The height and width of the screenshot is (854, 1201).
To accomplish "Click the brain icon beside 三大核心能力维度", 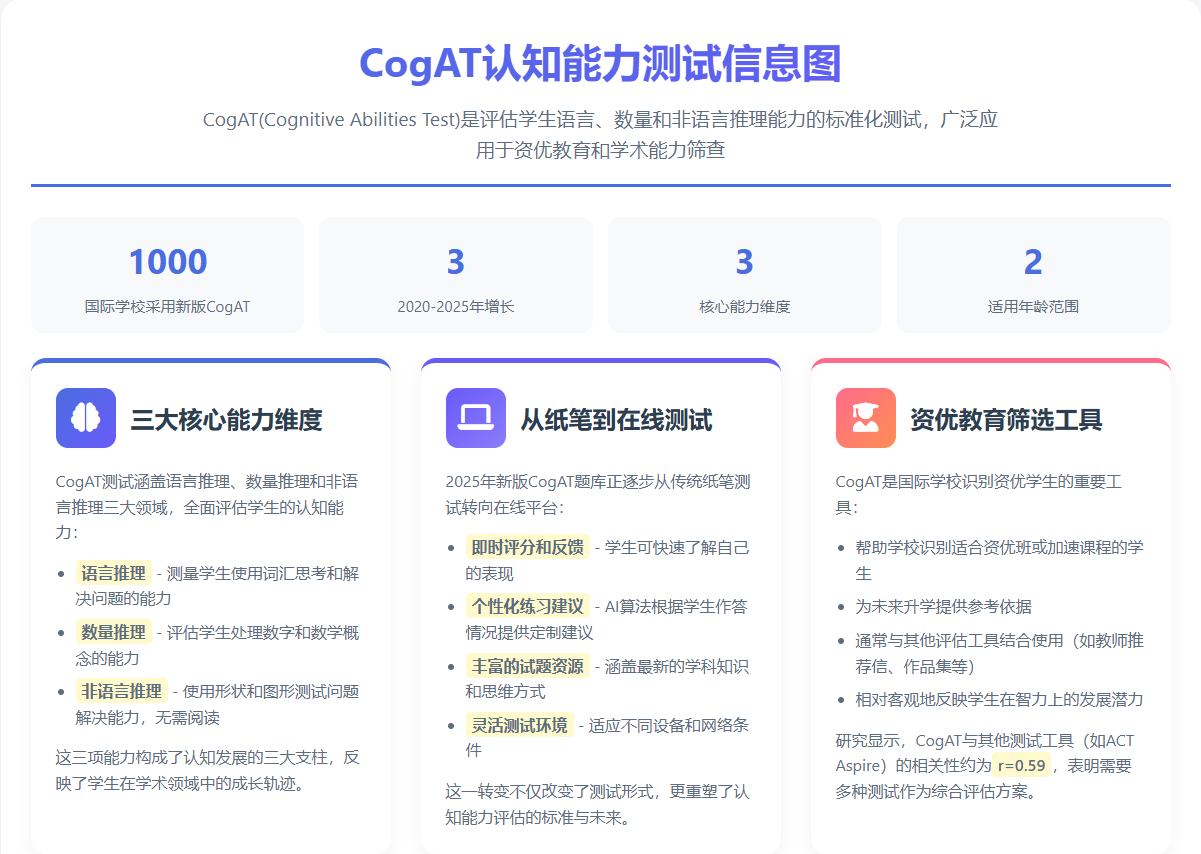I will 86,418.
